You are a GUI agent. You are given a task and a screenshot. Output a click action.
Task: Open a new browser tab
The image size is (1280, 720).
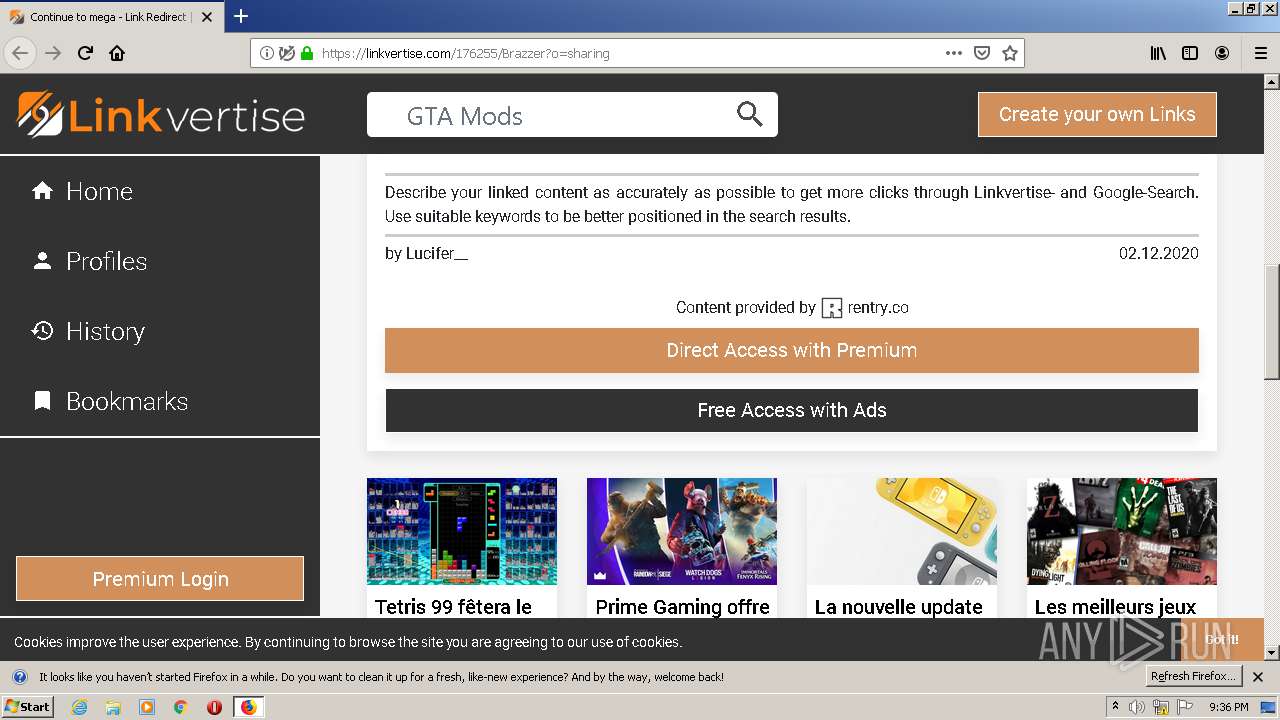tap(241, 16)
